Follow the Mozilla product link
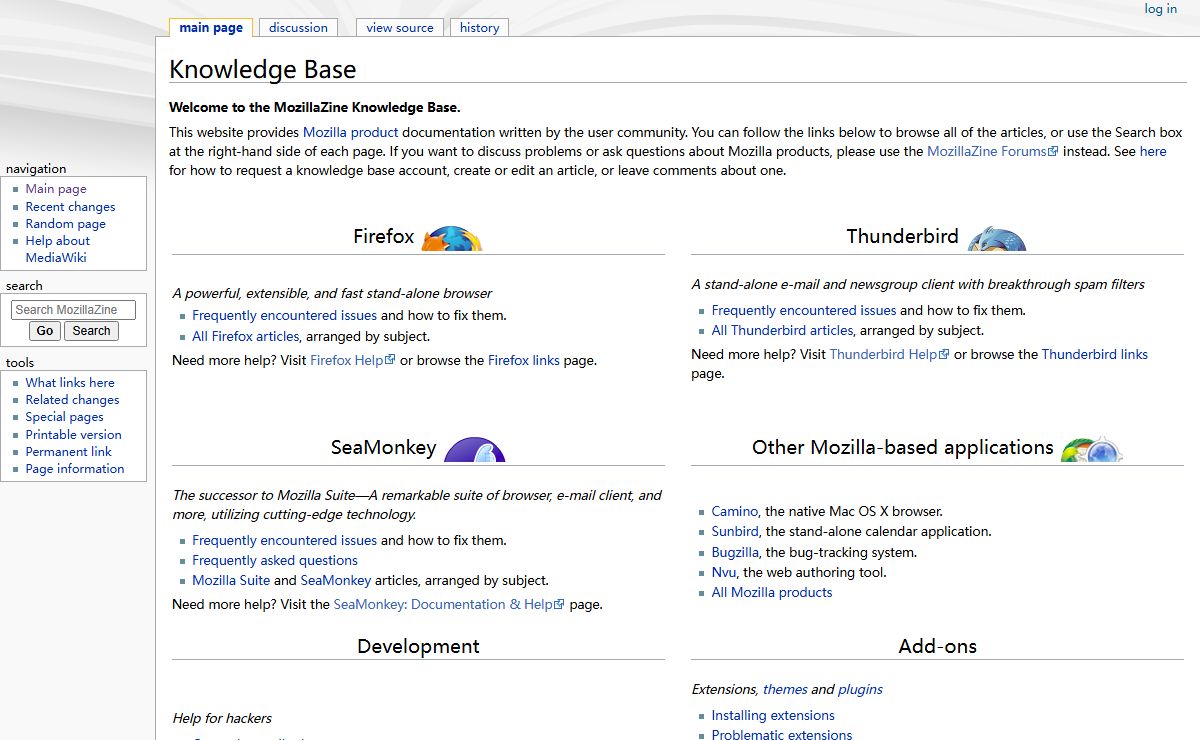The width and height of the screenshot is (1200, 740). coord(350,132)
